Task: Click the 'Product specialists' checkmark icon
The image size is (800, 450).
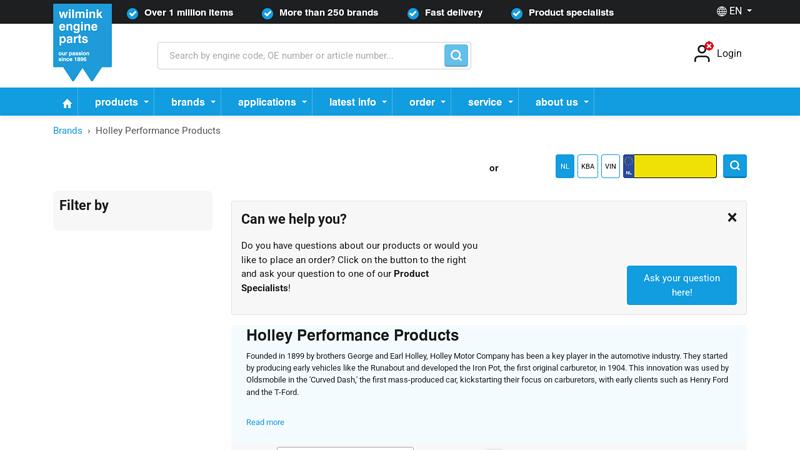Action: (x=517, y=13)
